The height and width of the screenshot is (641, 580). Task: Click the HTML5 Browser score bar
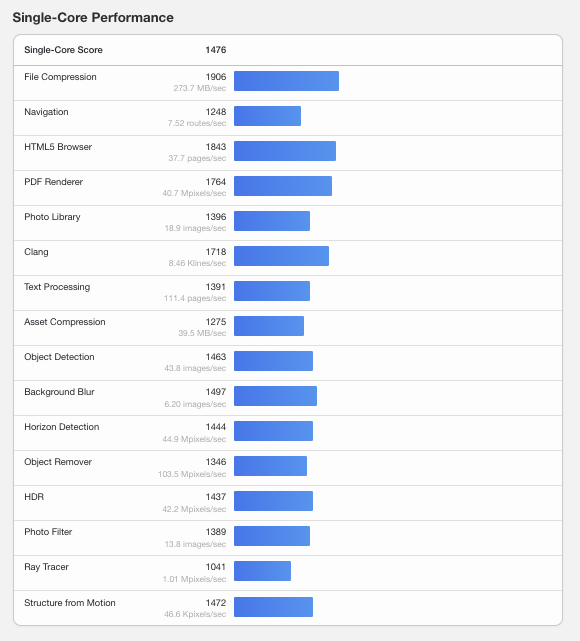click(x=285, y=151)
